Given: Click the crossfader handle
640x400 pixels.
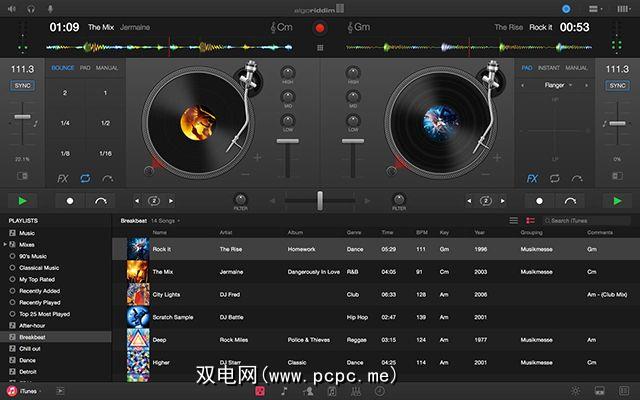Looking at the screenshot, I should point(320,201).
